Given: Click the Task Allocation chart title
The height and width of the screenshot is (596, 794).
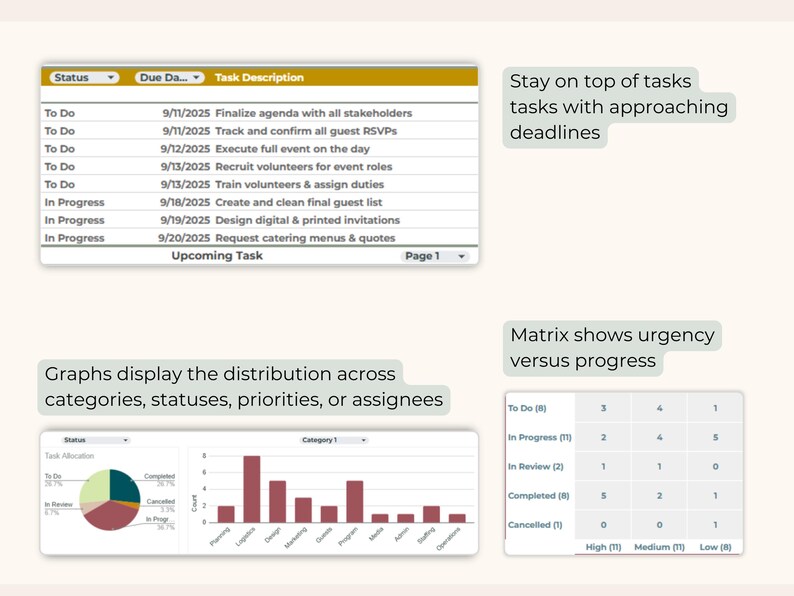Looking at the screenshot, I should 69,456.
